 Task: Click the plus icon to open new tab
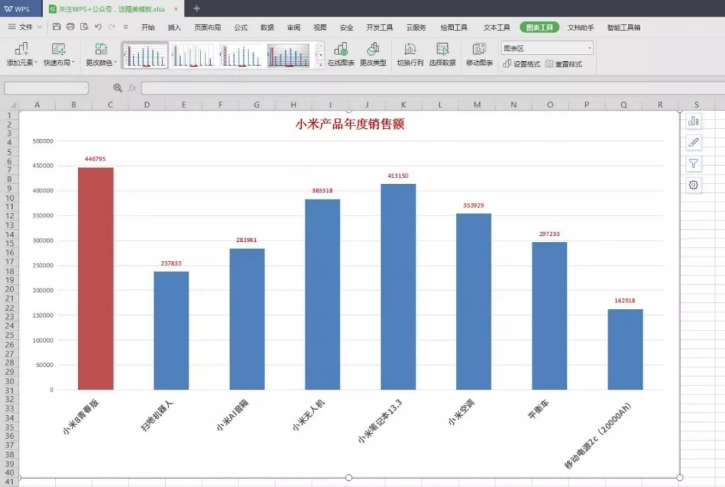coord(197,8)
